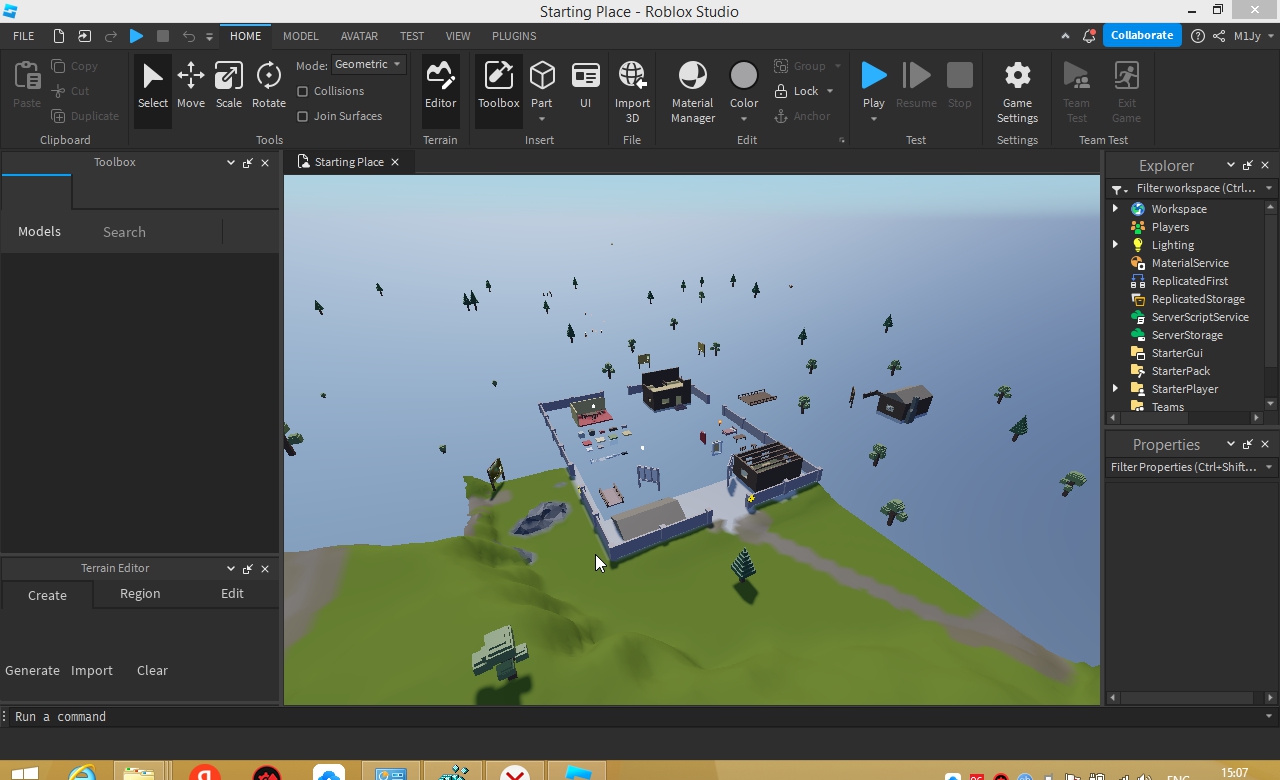
Task: Select the Move tool
Action: pos(190,86)
